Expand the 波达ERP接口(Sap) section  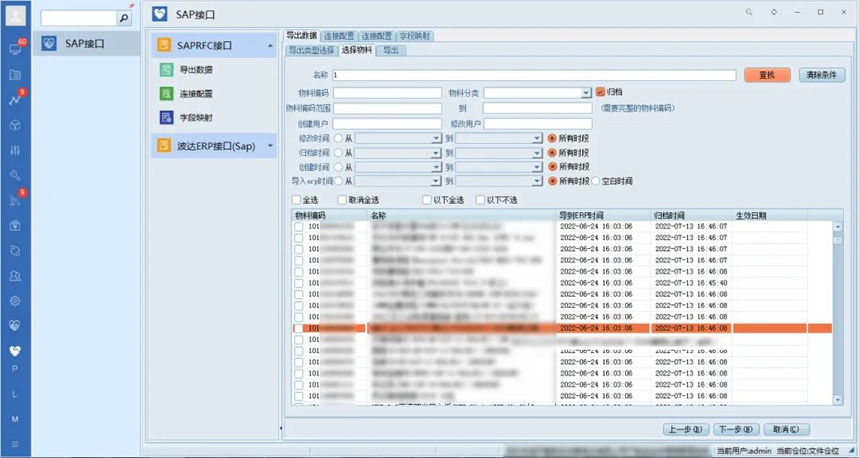point(270,146)
